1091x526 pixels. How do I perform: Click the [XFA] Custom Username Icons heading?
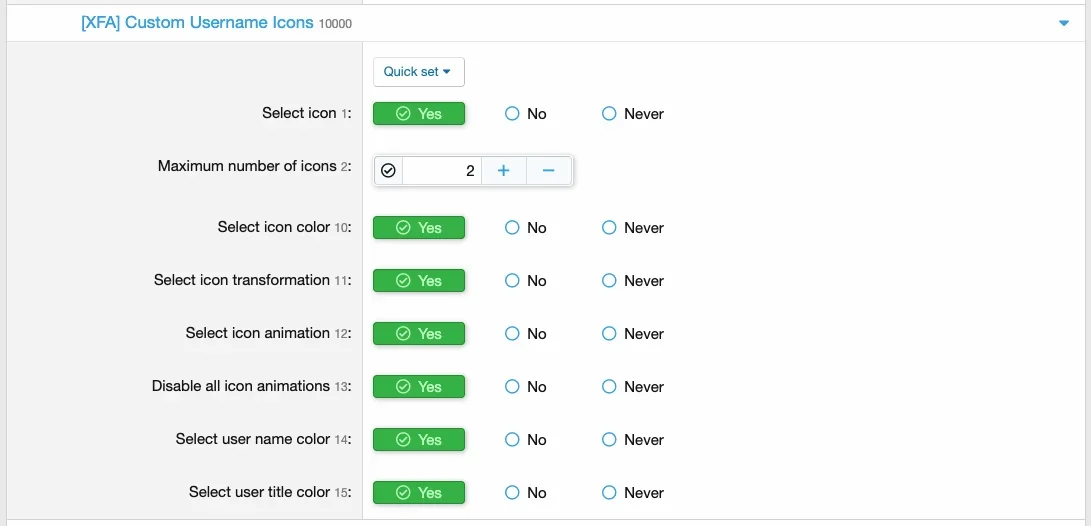click(x=197, y=22)
